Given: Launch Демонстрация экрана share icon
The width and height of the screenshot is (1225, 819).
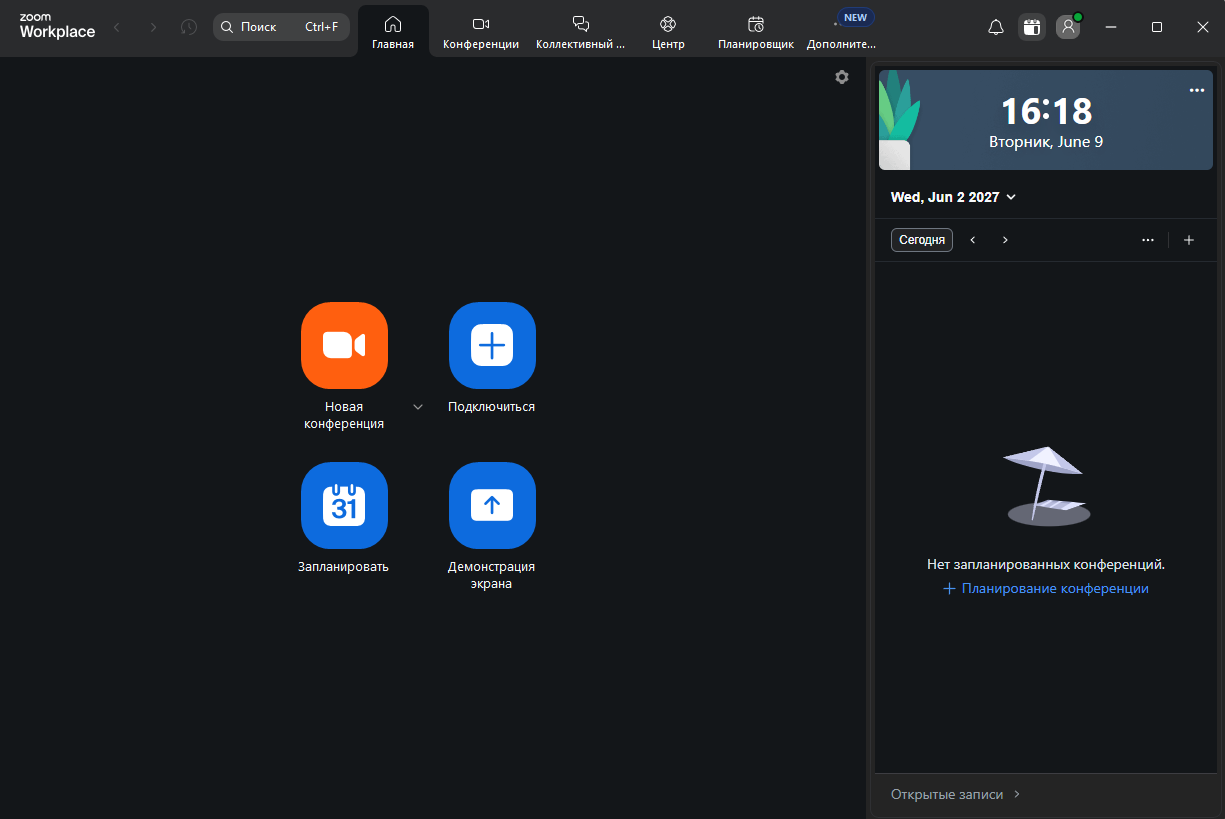Looking at the screenshot, I should tap(492, 505).
